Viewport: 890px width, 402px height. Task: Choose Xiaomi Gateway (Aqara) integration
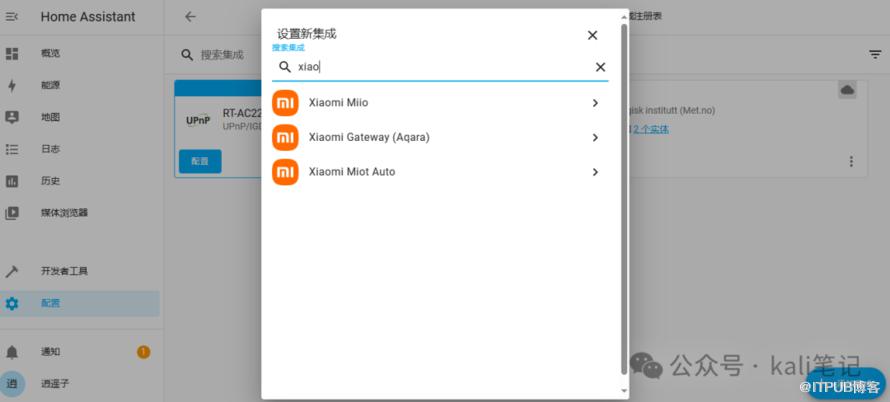tap(440, 137)
